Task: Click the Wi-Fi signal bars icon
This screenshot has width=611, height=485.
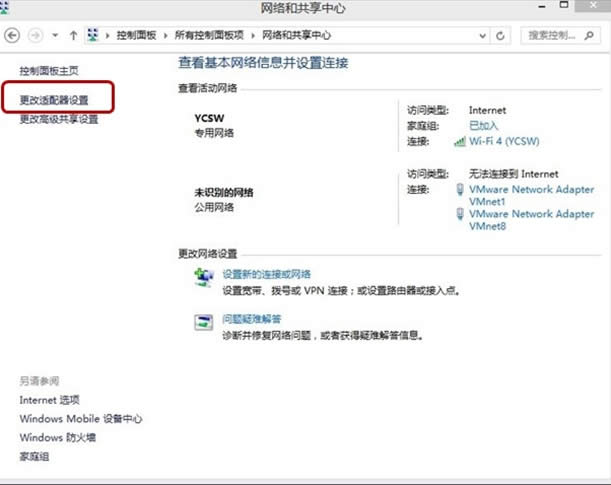Action: 460,142
